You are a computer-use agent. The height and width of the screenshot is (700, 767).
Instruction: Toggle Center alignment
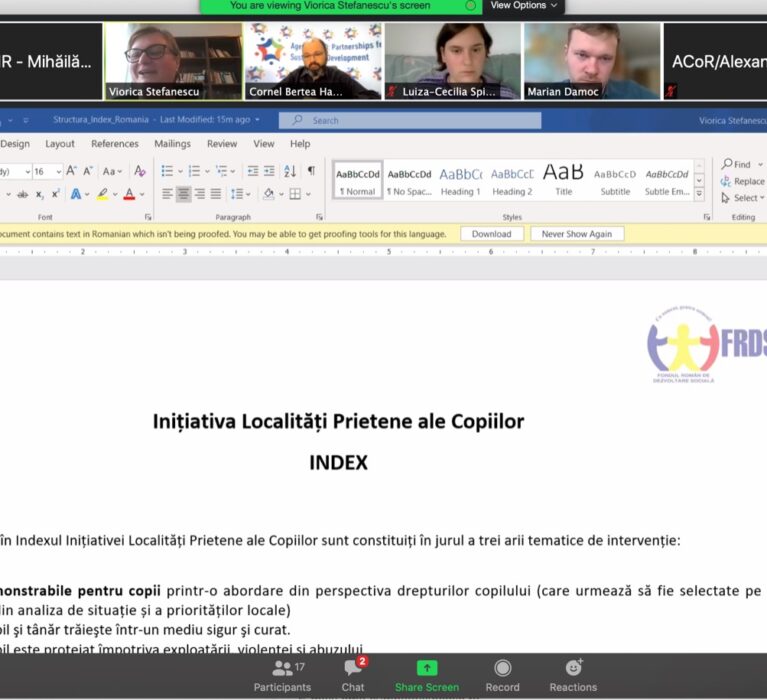coord(183,194)
